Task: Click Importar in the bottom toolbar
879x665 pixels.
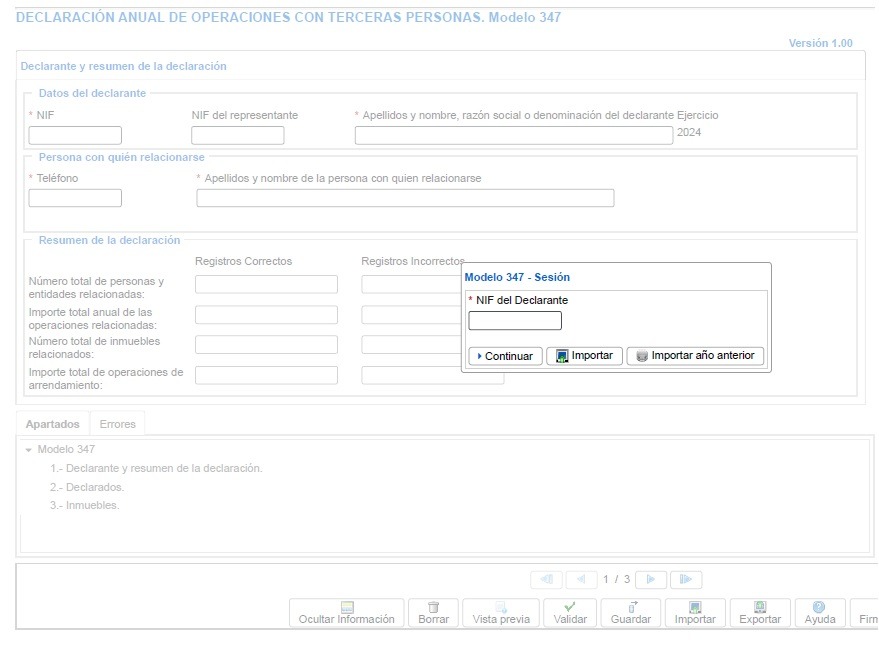Action: coord(695,607)
